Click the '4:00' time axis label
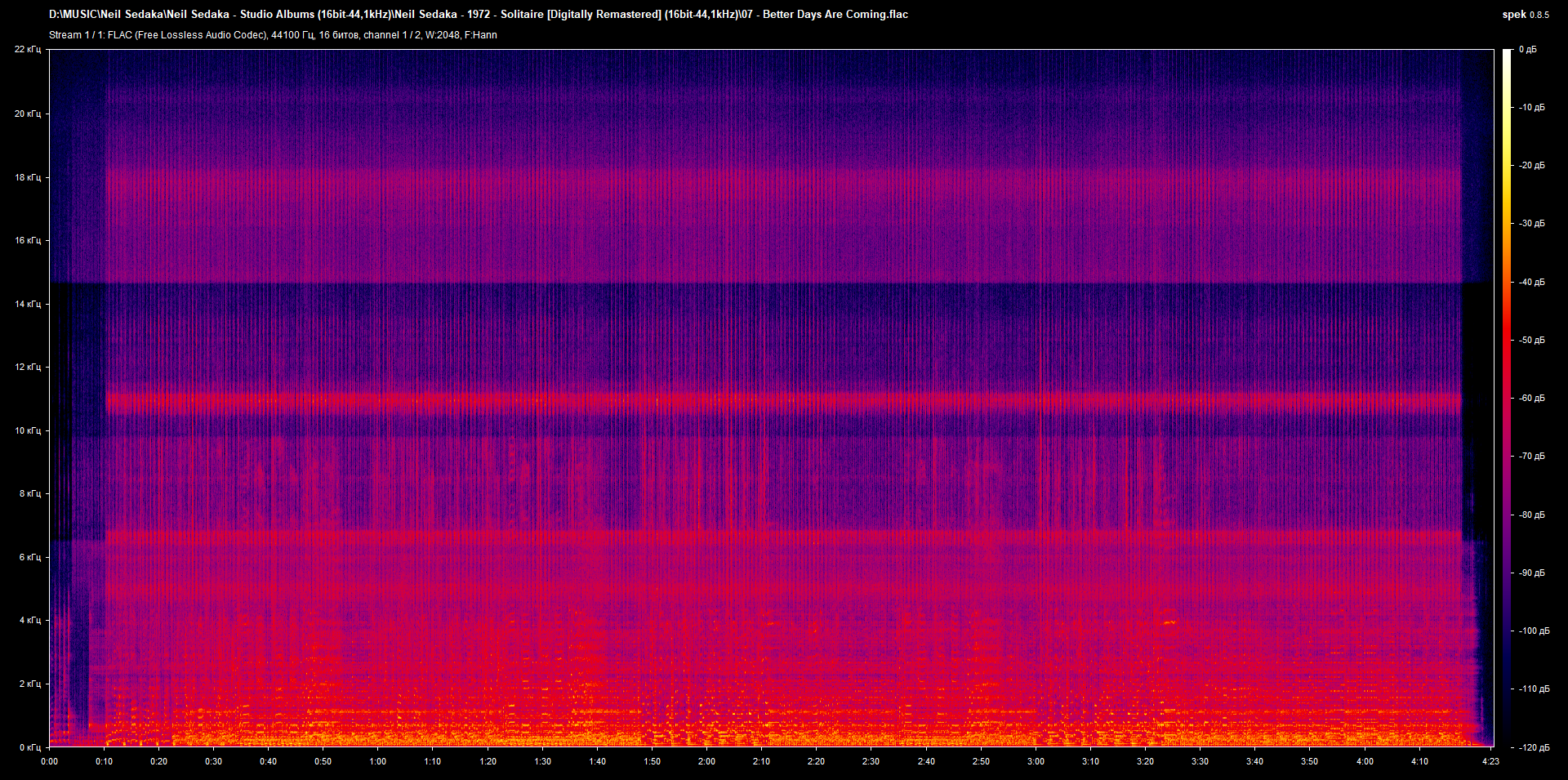The width and height of the screenshot is (1568, 780). 1365,761
